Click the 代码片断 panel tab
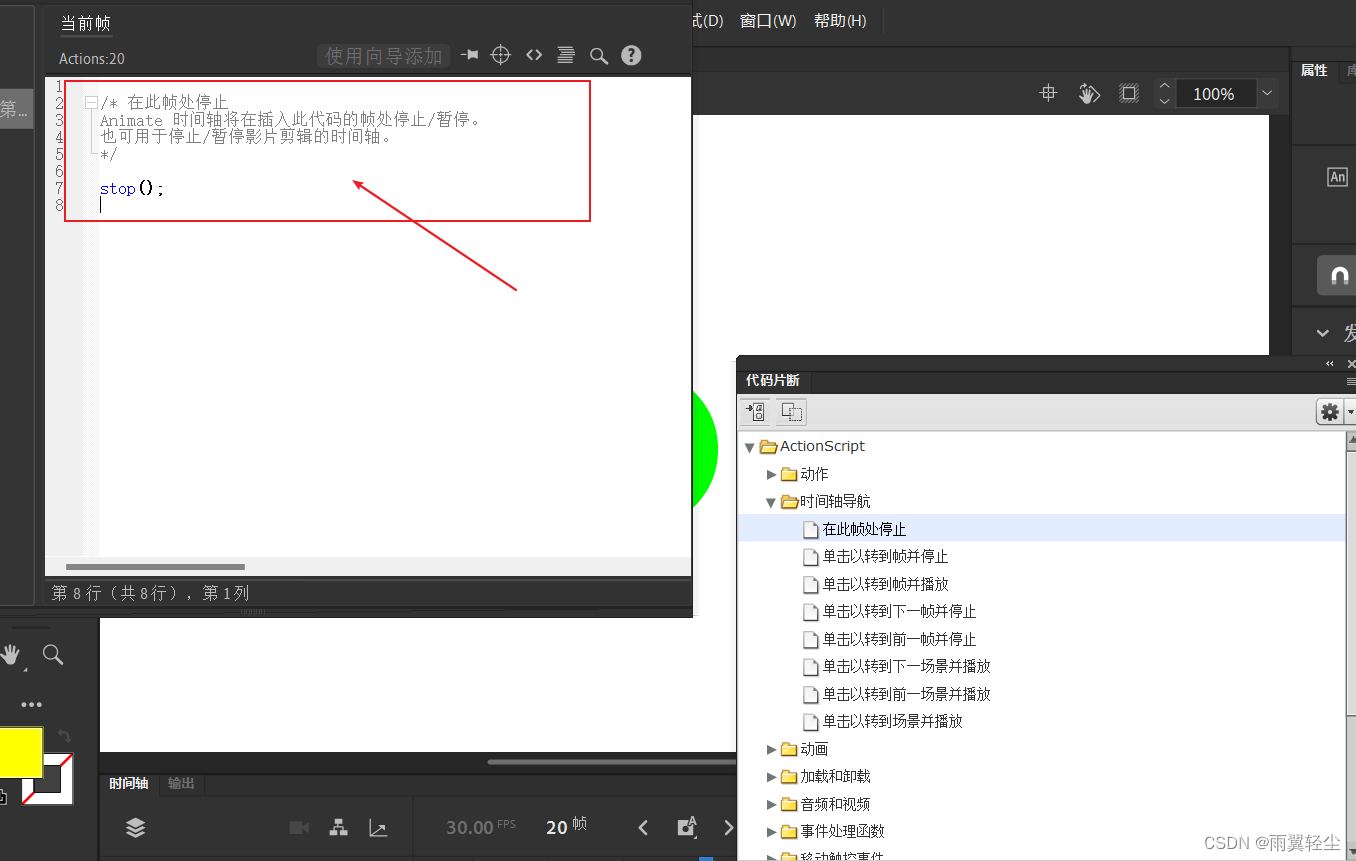 (x=773, y=381)
